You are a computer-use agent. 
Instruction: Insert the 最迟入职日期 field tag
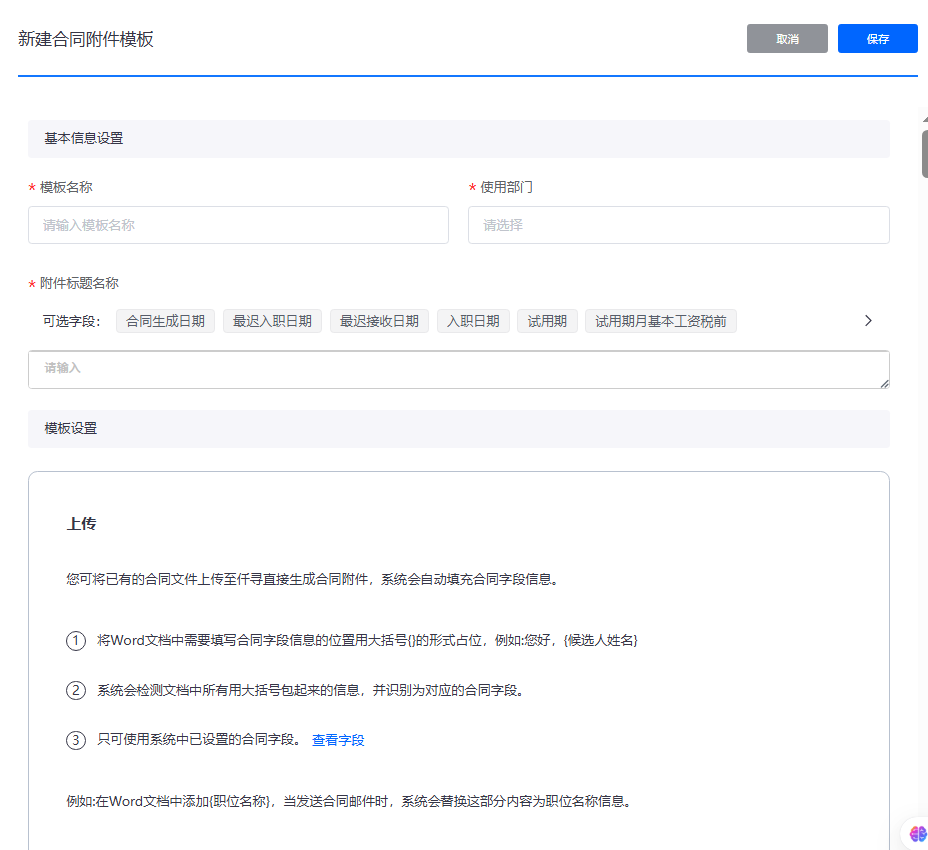272,321
